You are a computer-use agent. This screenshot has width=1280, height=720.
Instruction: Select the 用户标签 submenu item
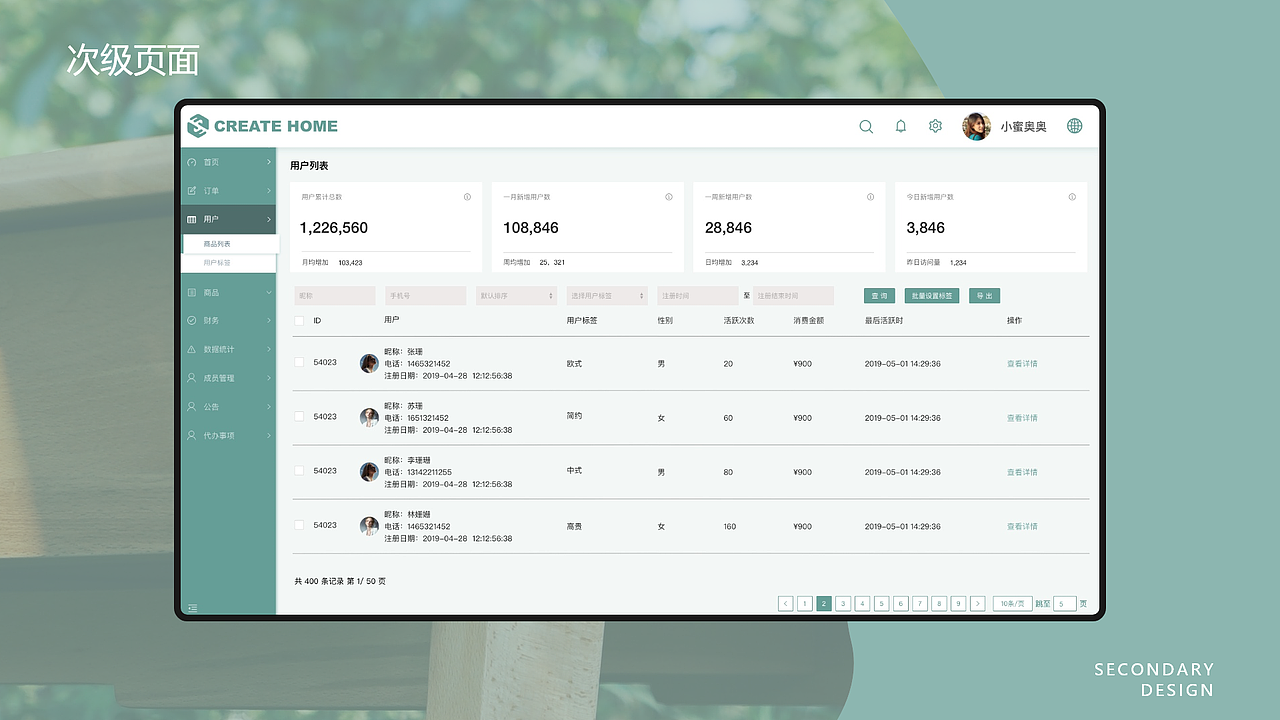coord(228,263)
